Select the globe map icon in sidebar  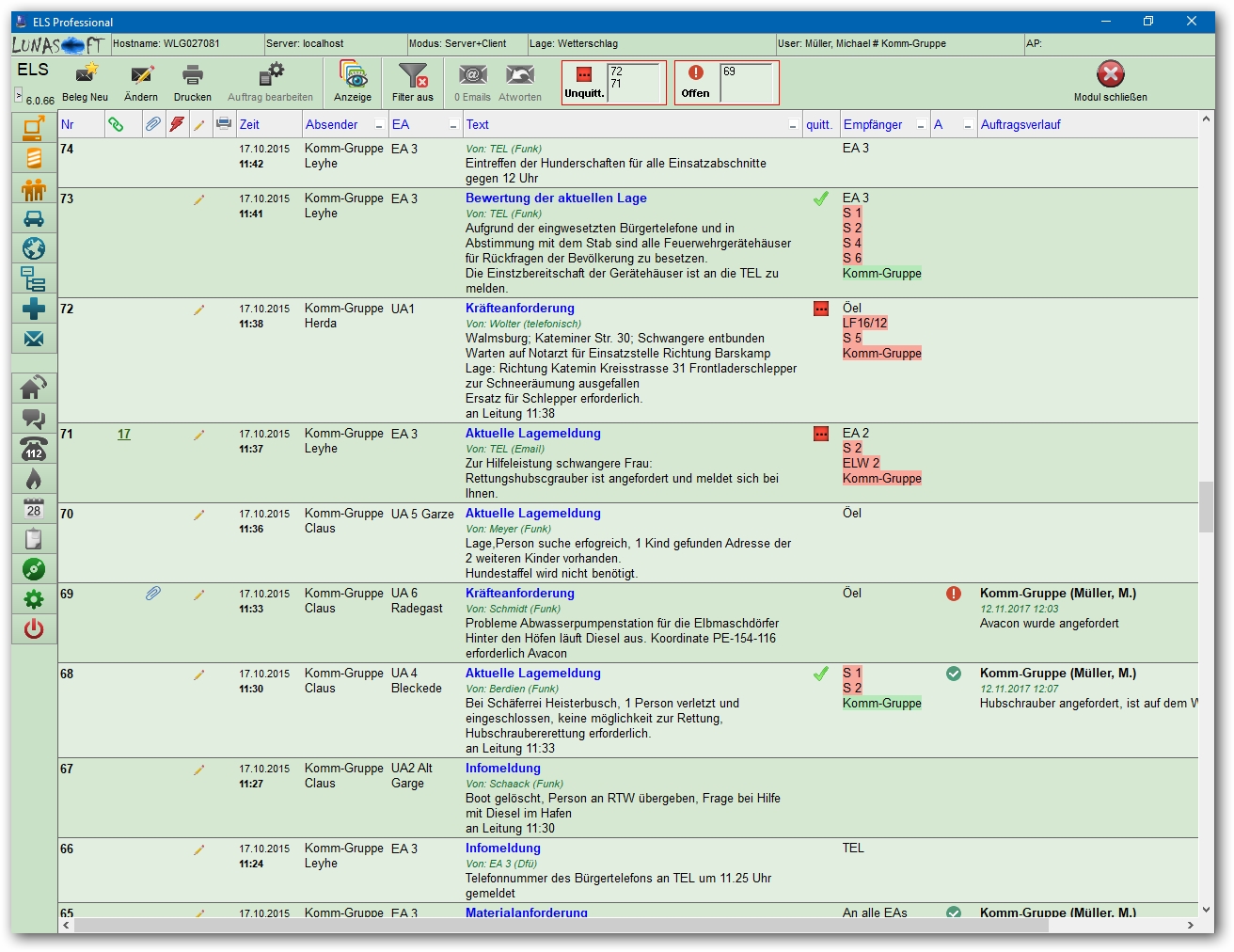click(x=34, y=248)
